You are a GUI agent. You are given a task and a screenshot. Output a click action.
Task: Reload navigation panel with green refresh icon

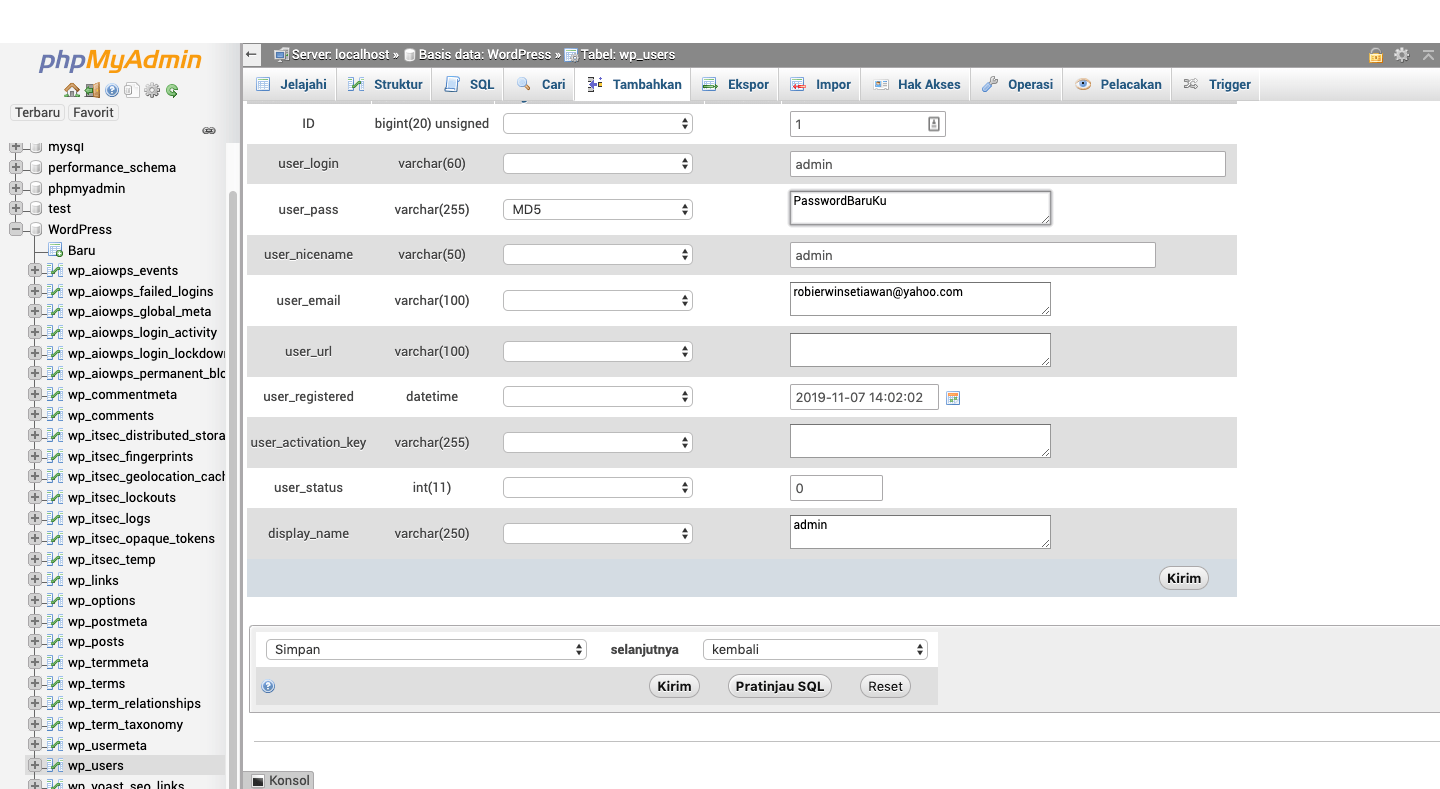tap(172, 91)
